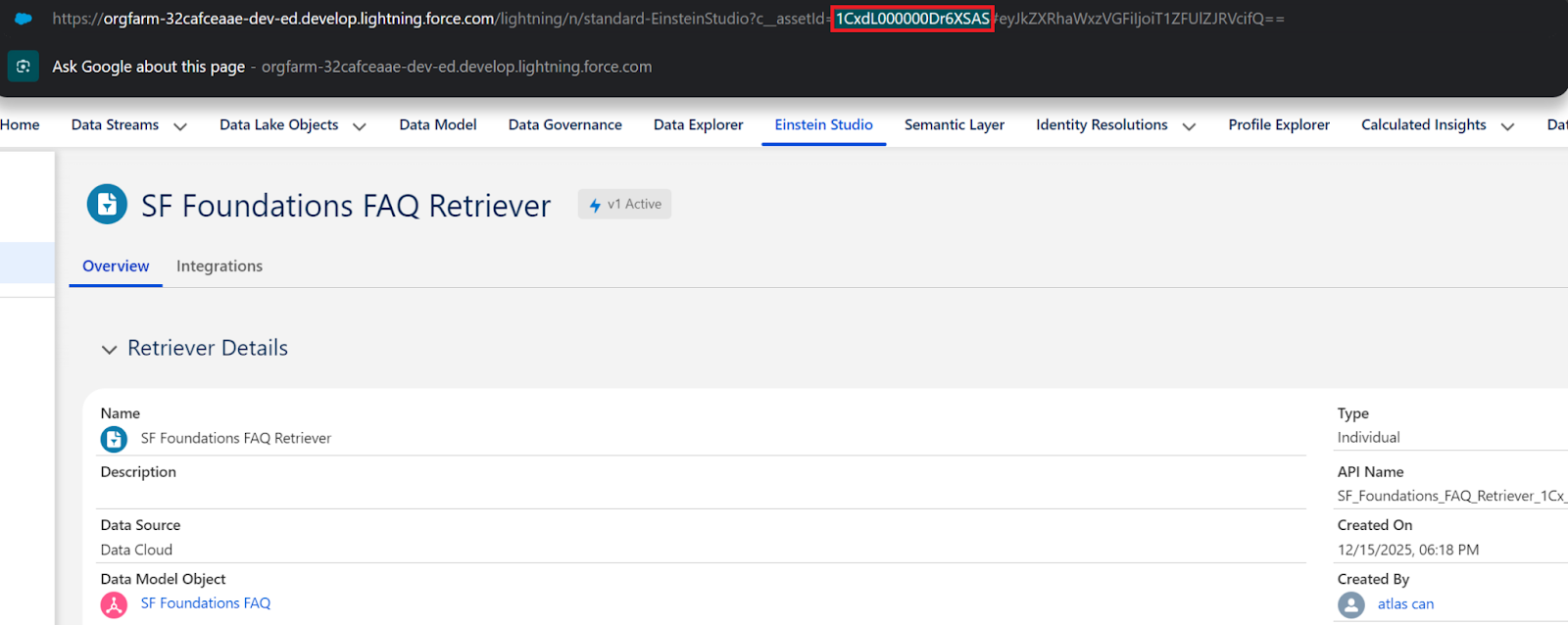Viewport: 1568px width, 625px height.
Task: Click the SF Foundations FAQ Retriever header icon
Action: 107,205
